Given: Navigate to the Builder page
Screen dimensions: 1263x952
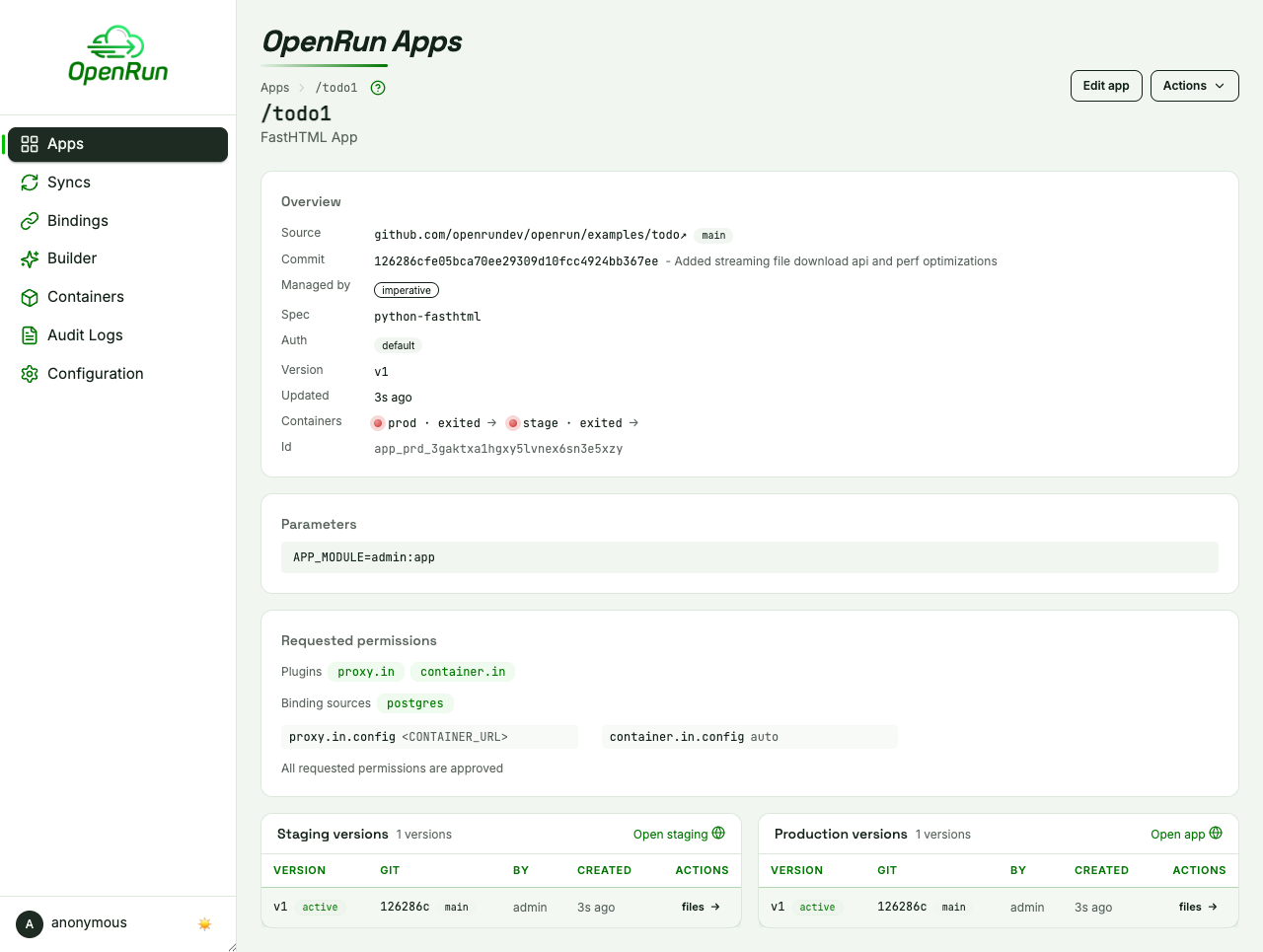Looking at the screenshot, I should (x=117, y=258).
